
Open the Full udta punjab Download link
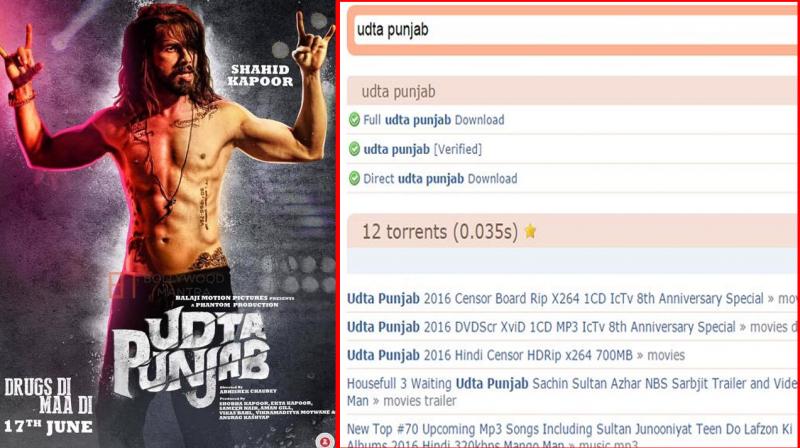coord(434,120)
